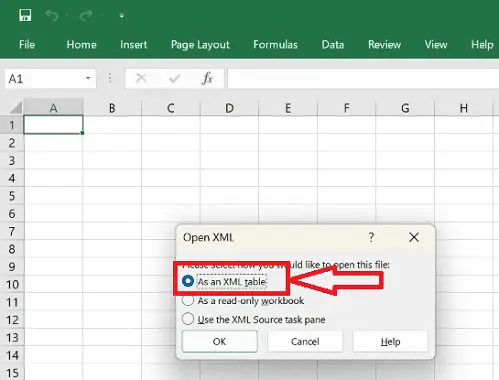Screen dimensions: 499x380
Task: Select column E header
Action: click(x=288, y=108)
